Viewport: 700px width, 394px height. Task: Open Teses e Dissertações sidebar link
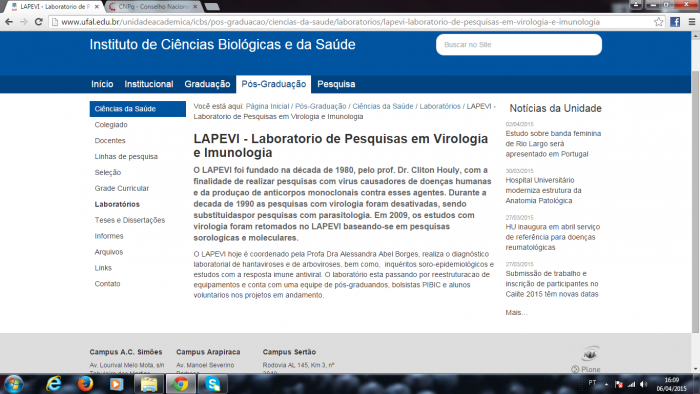point(129,220)
